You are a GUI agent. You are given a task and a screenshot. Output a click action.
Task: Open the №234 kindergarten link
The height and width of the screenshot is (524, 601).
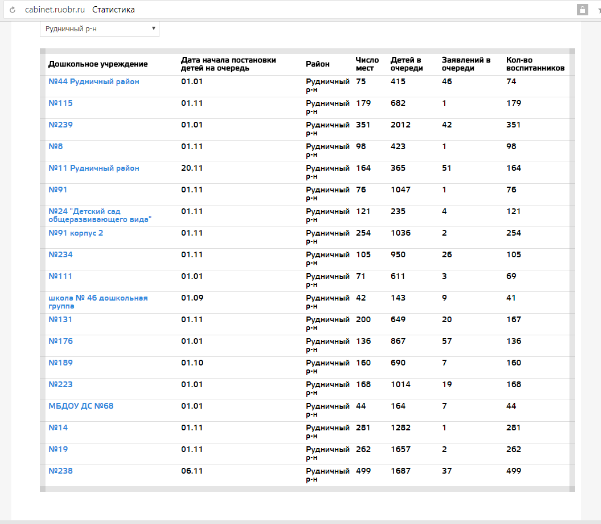click(60, 254)
